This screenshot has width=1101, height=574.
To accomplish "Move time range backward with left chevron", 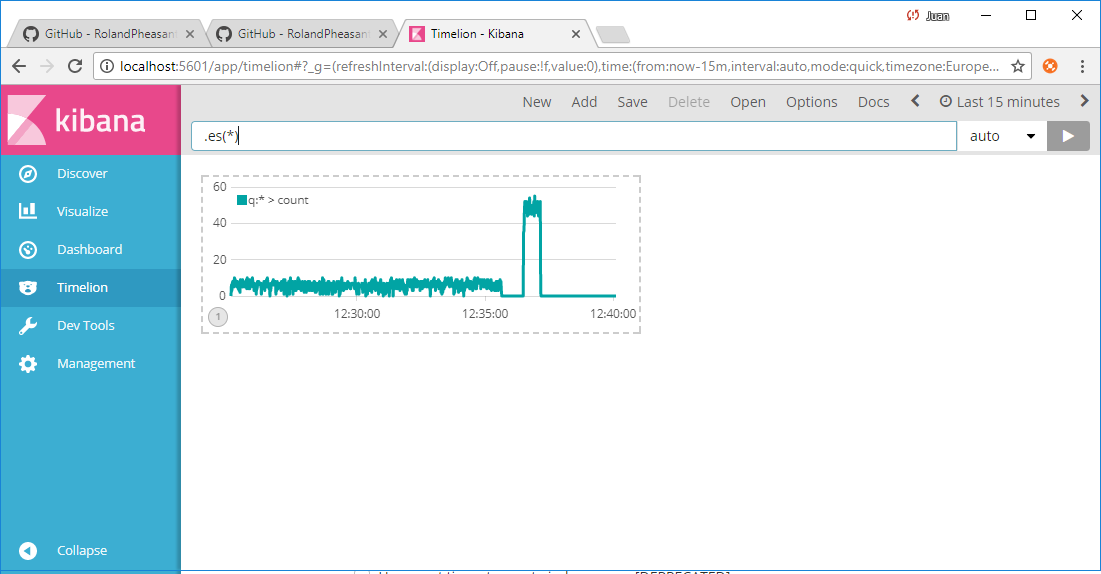I will pyautogui.click(x=915, y=101).
